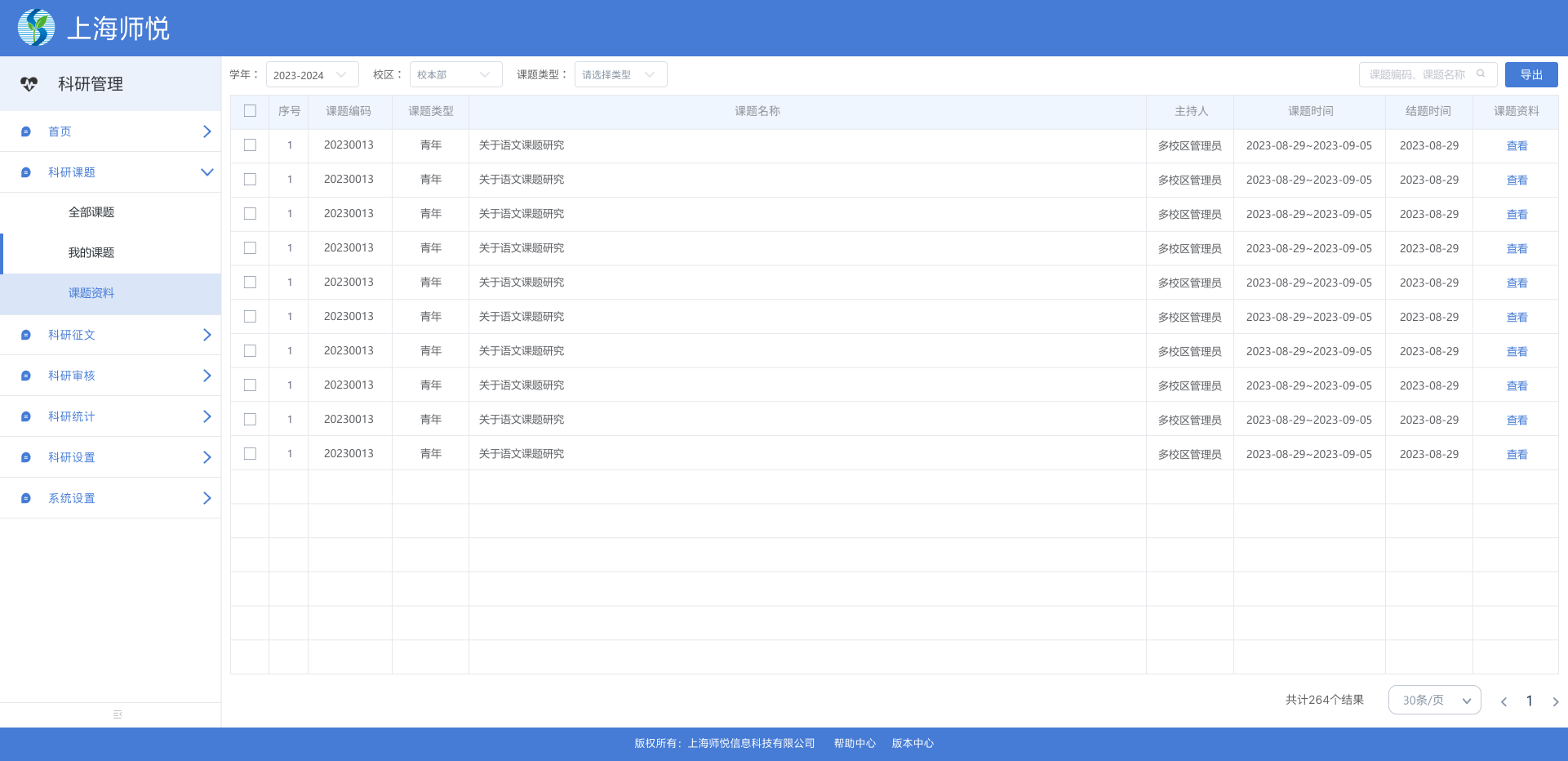The height and width of the screenshot is (761, 1568).
Task: Click the 科研管理 heart icon
Action: click(x=29, y=84)
